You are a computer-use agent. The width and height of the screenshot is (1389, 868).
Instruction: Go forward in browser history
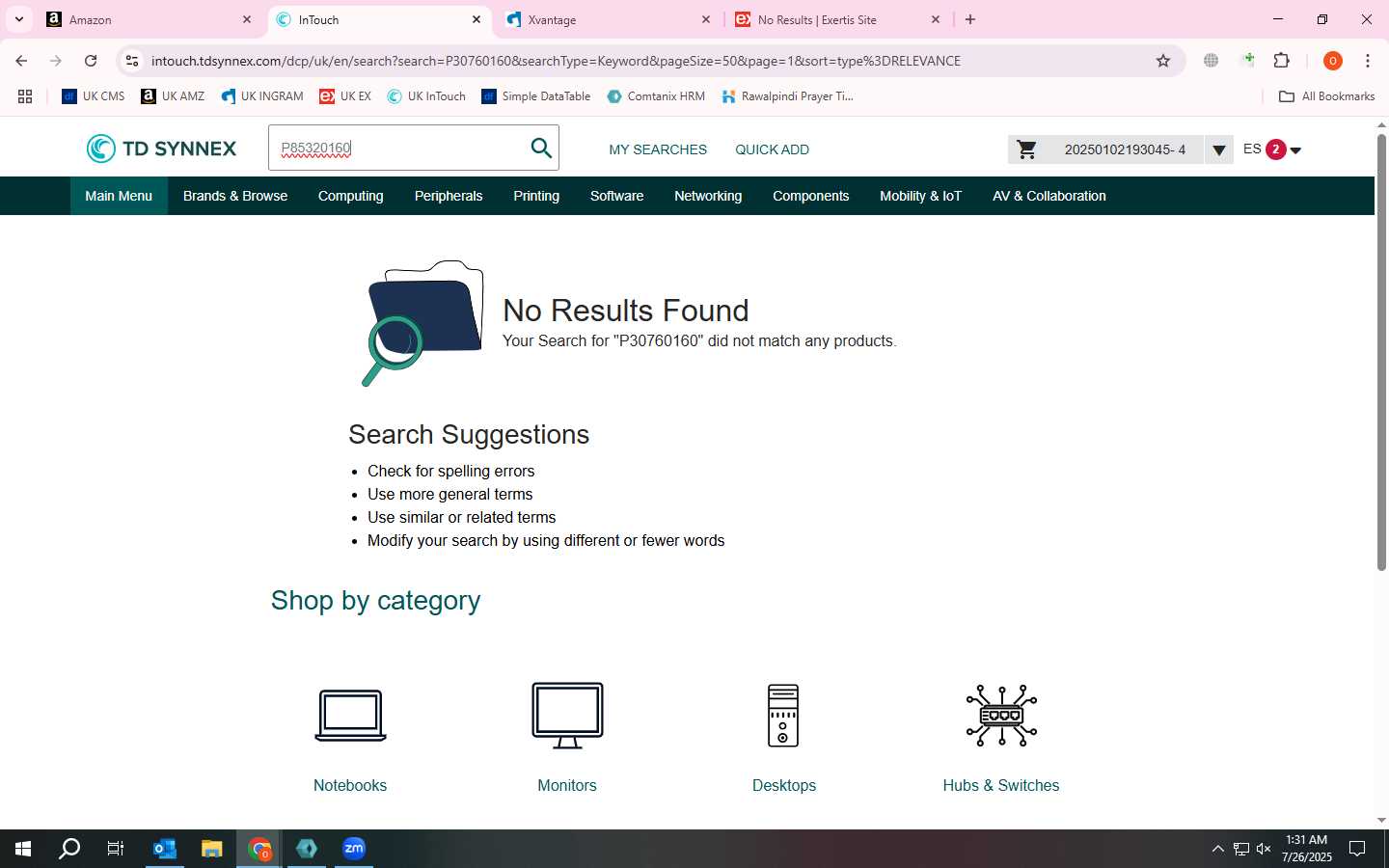pos(56,61)
